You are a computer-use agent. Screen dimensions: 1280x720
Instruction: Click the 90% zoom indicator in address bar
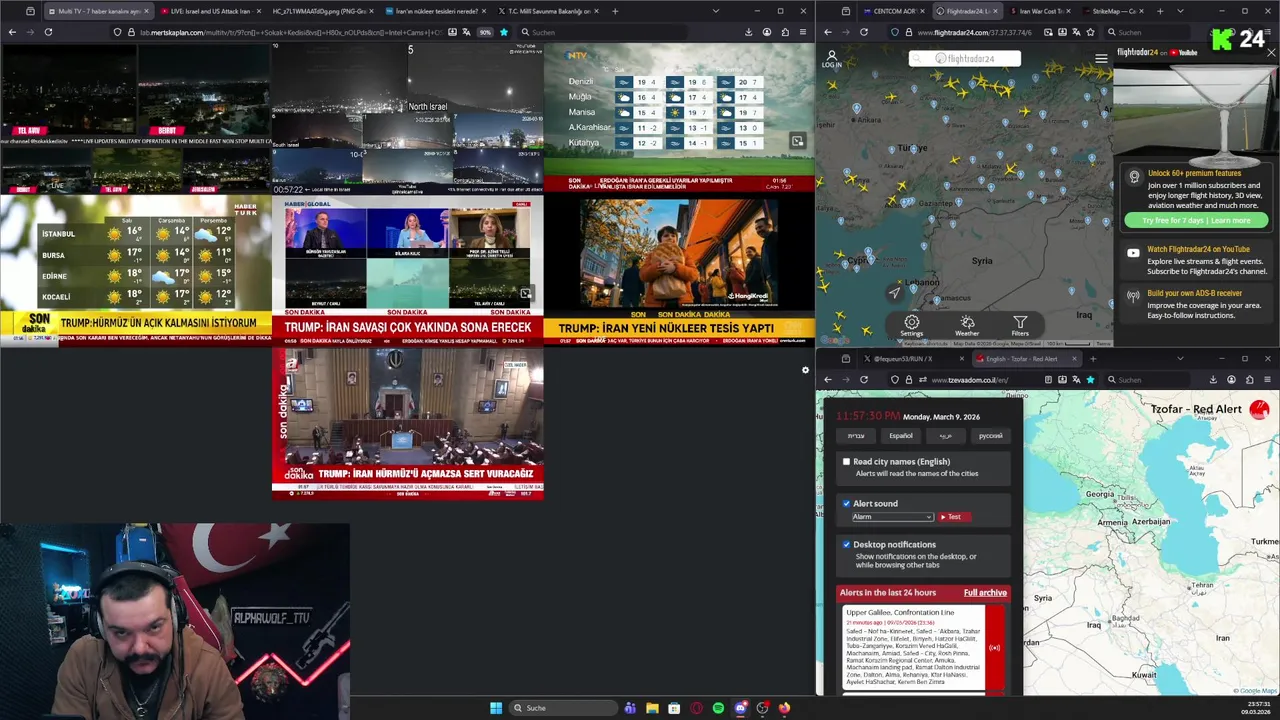tap(485, 32)
